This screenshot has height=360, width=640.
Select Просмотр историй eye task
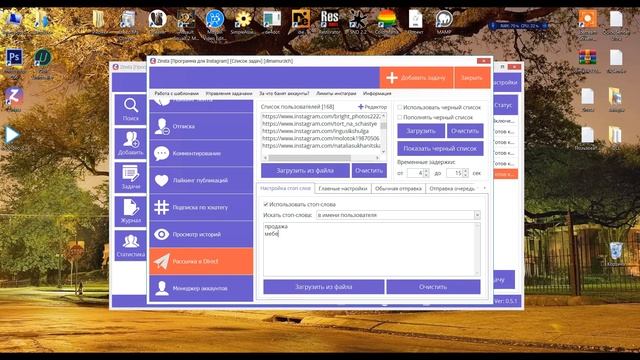click(x=201, y=234)
